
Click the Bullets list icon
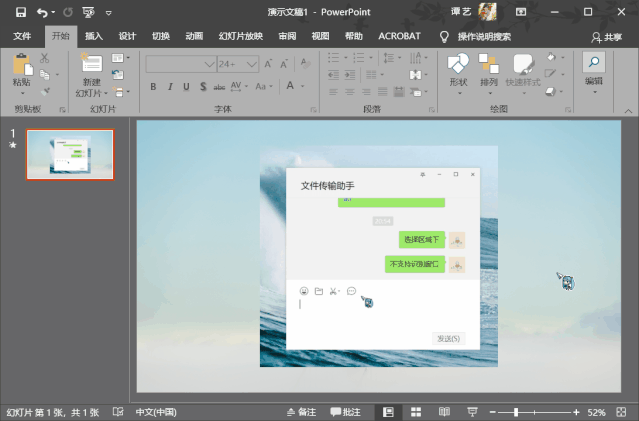333,57
